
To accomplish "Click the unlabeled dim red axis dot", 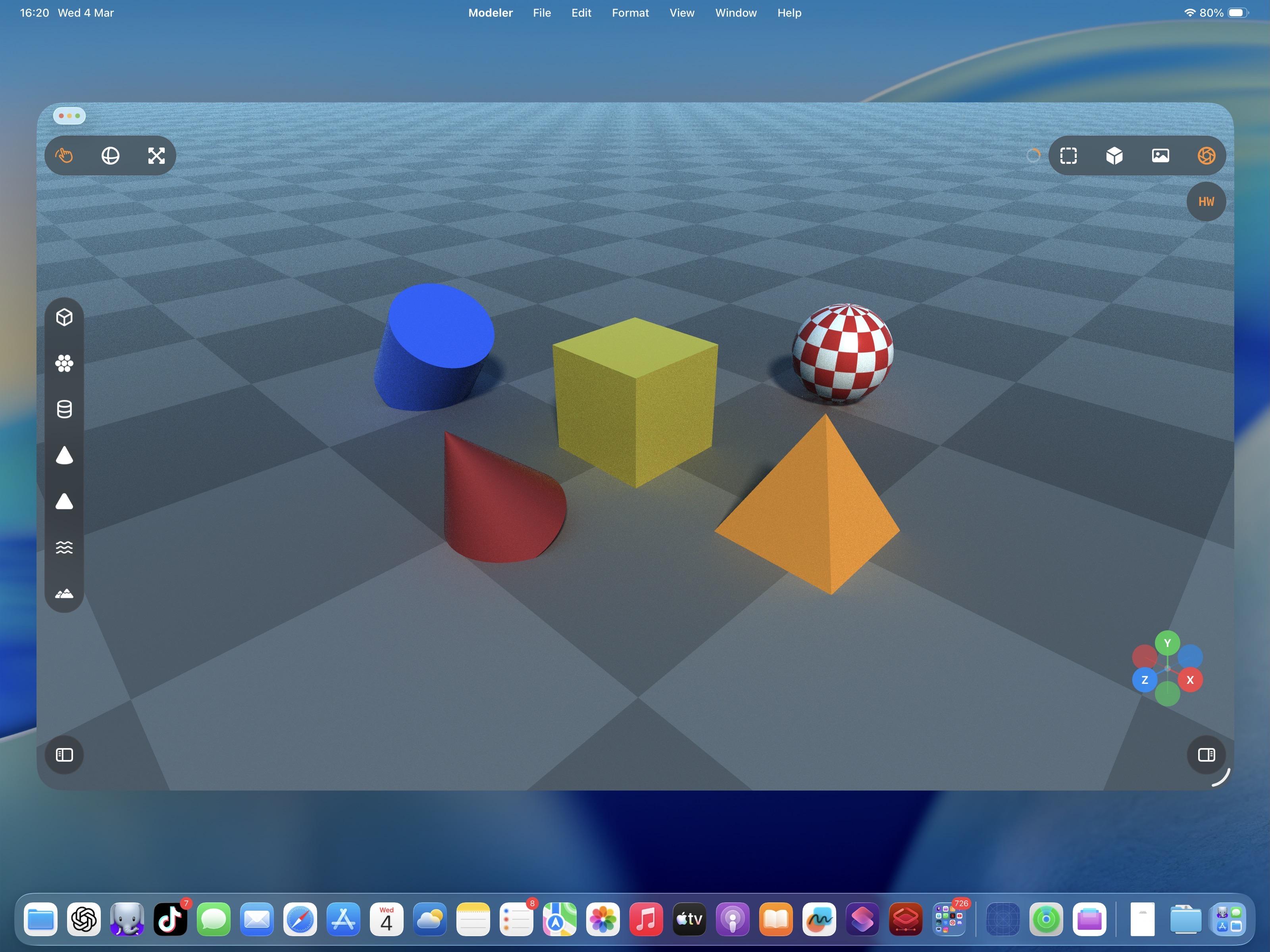I will (x=1144, y=656).
